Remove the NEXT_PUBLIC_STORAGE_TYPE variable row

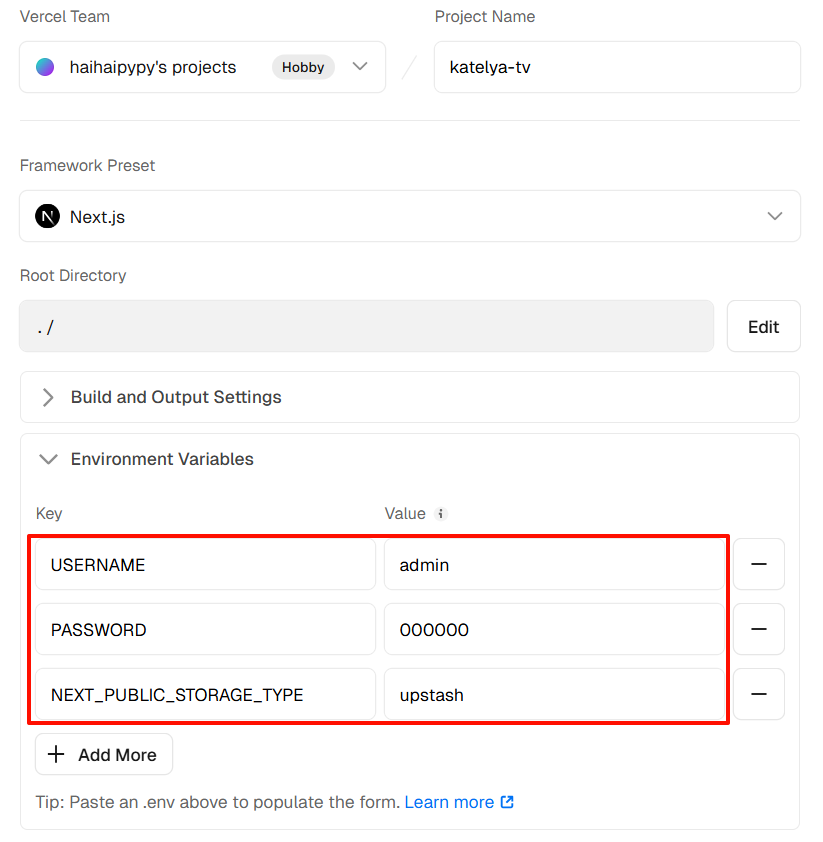click(758, 695)
